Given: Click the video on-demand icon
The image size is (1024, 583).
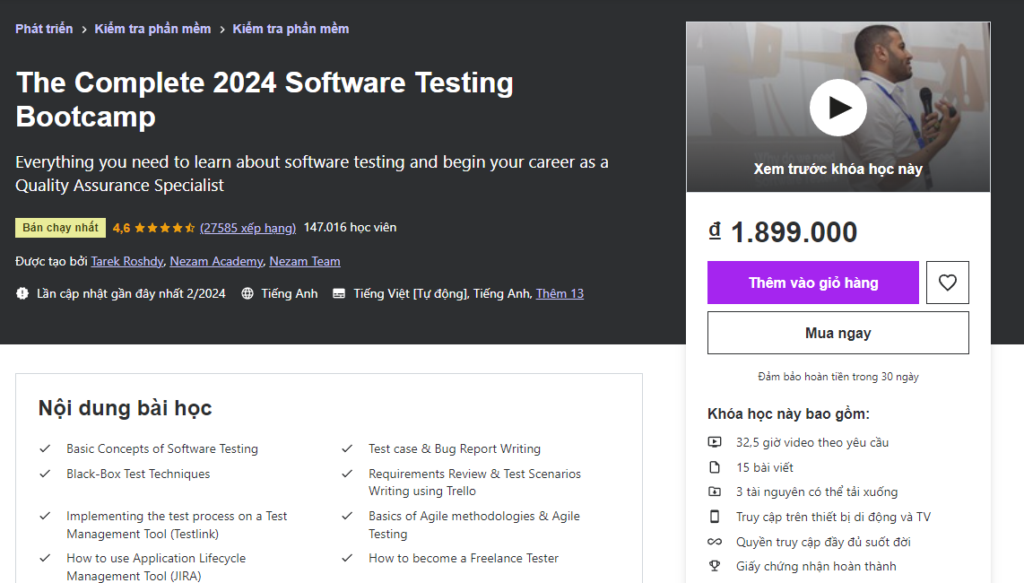Looking at the screenshot, I should click(715, 442).
